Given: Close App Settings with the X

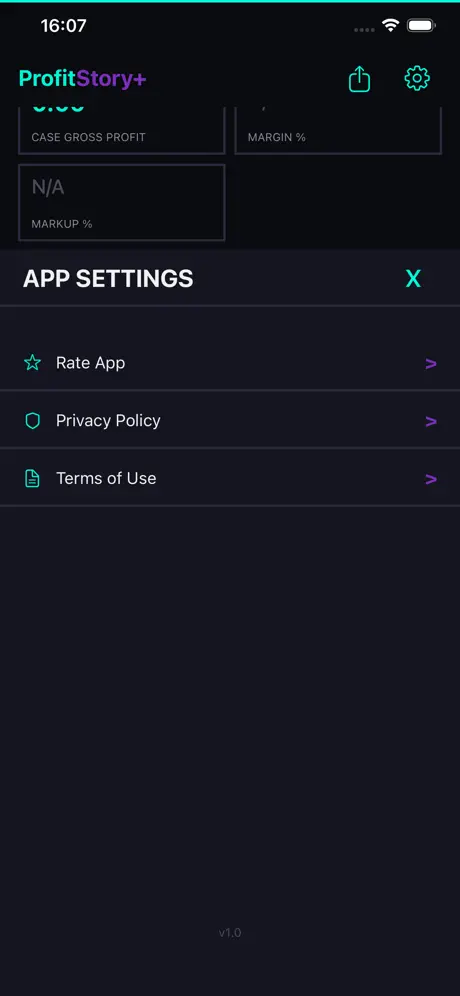Looking at the screenshot, I should [413, 278].
